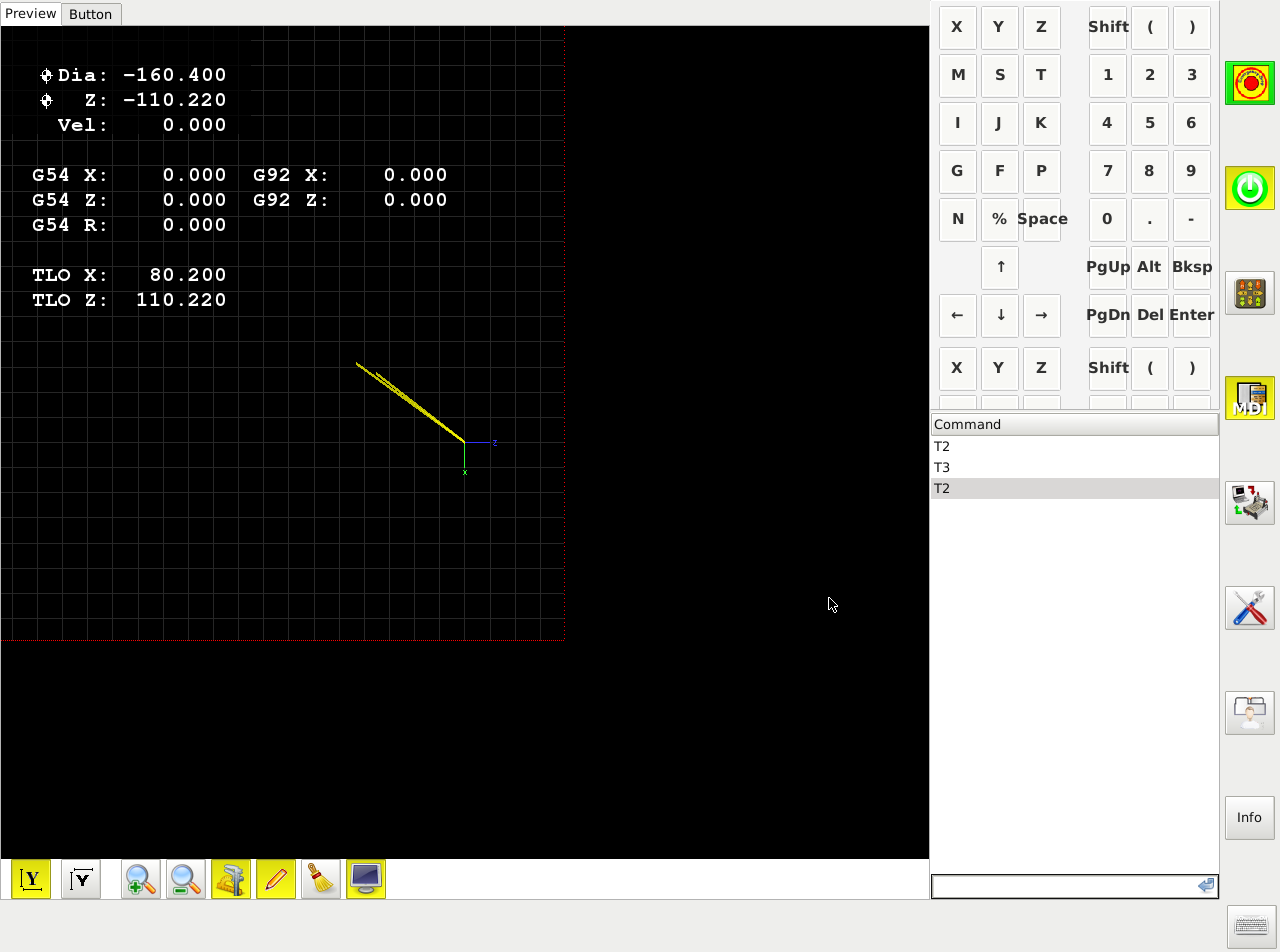Screen dimensions: 1280x952
Task: Select the highlighted T2 history entry
Action: pyautogui.click(x=1075, y=488)
